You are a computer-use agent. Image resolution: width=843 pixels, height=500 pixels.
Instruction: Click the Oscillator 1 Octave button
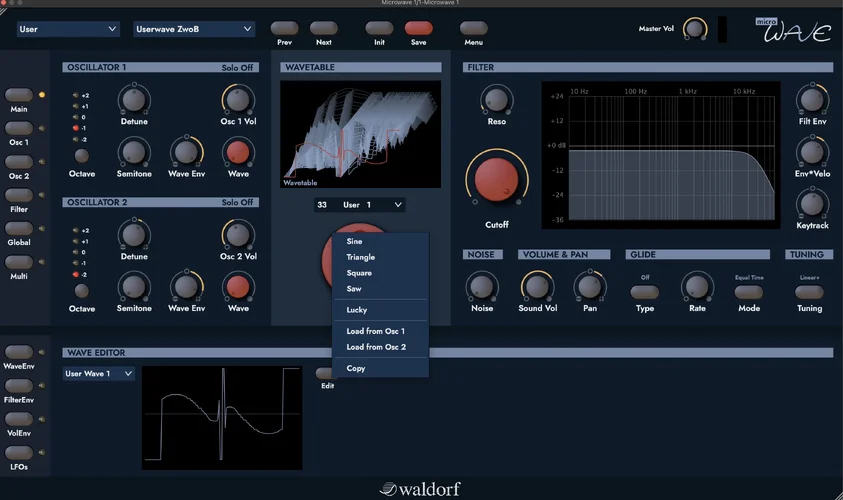[x=82, y=156]
